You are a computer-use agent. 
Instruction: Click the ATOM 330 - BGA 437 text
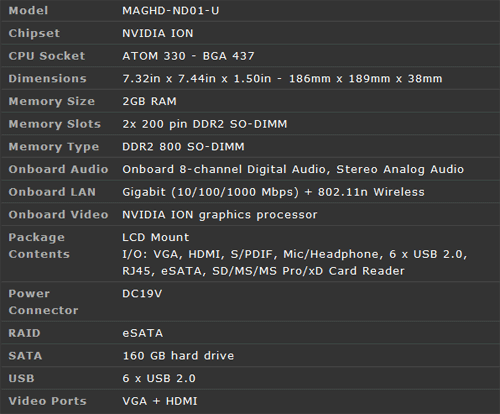click(188, 56)
